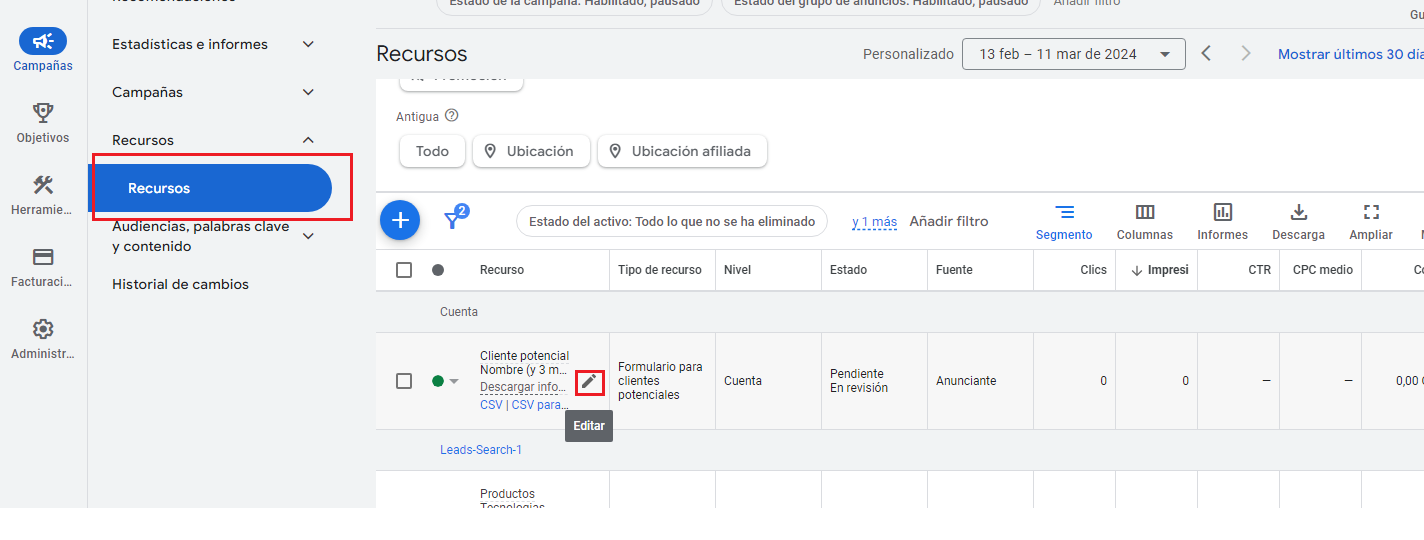Expand Estadísticas e informes section

[x=308, y=44]
